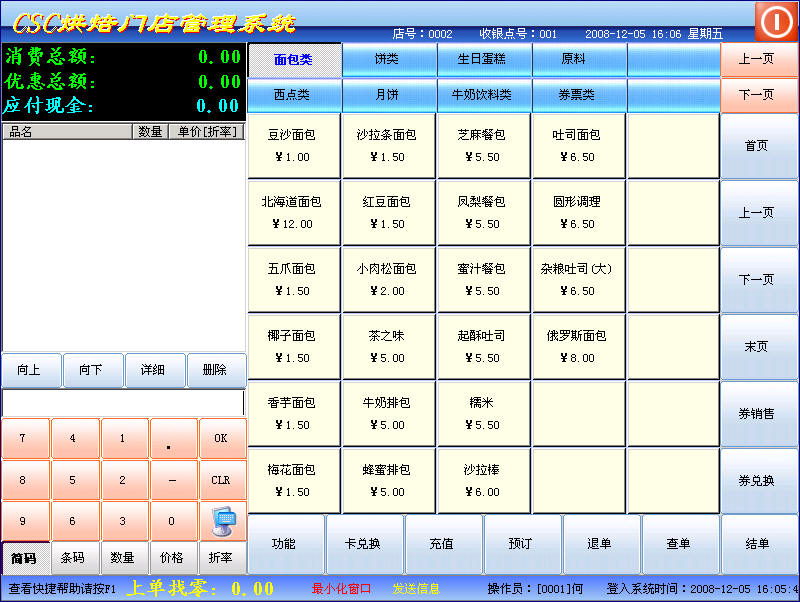The width and height of the screenshot is (800, 602).
Task: Move selection down with 向下
Action: click(x=93, y=370)
